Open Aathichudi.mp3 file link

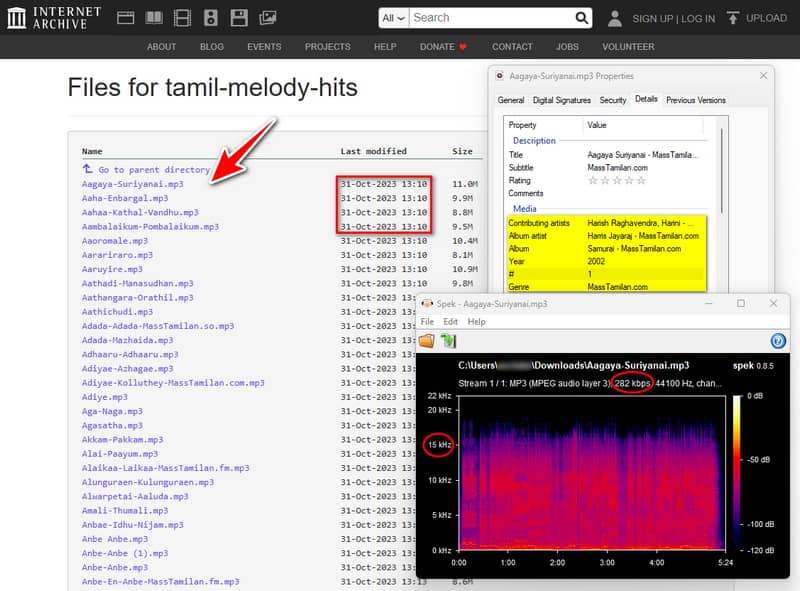pyautogui.click(x=117, y=312)
